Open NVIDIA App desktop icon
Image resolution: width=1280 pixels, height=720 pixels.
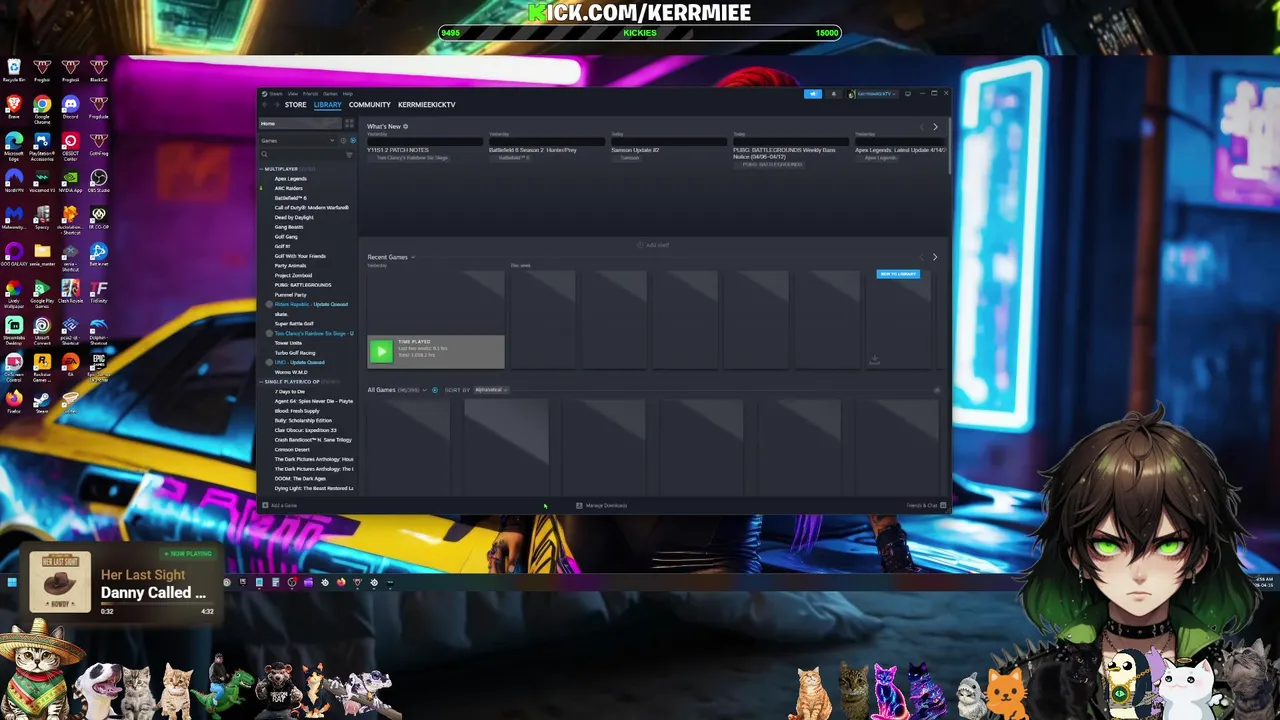click(70, 181)
